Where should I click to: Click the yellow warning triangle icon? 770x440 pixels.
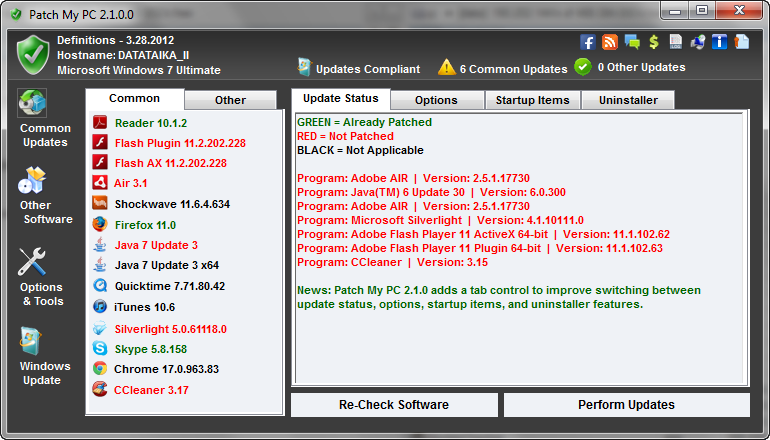(447, 67)
